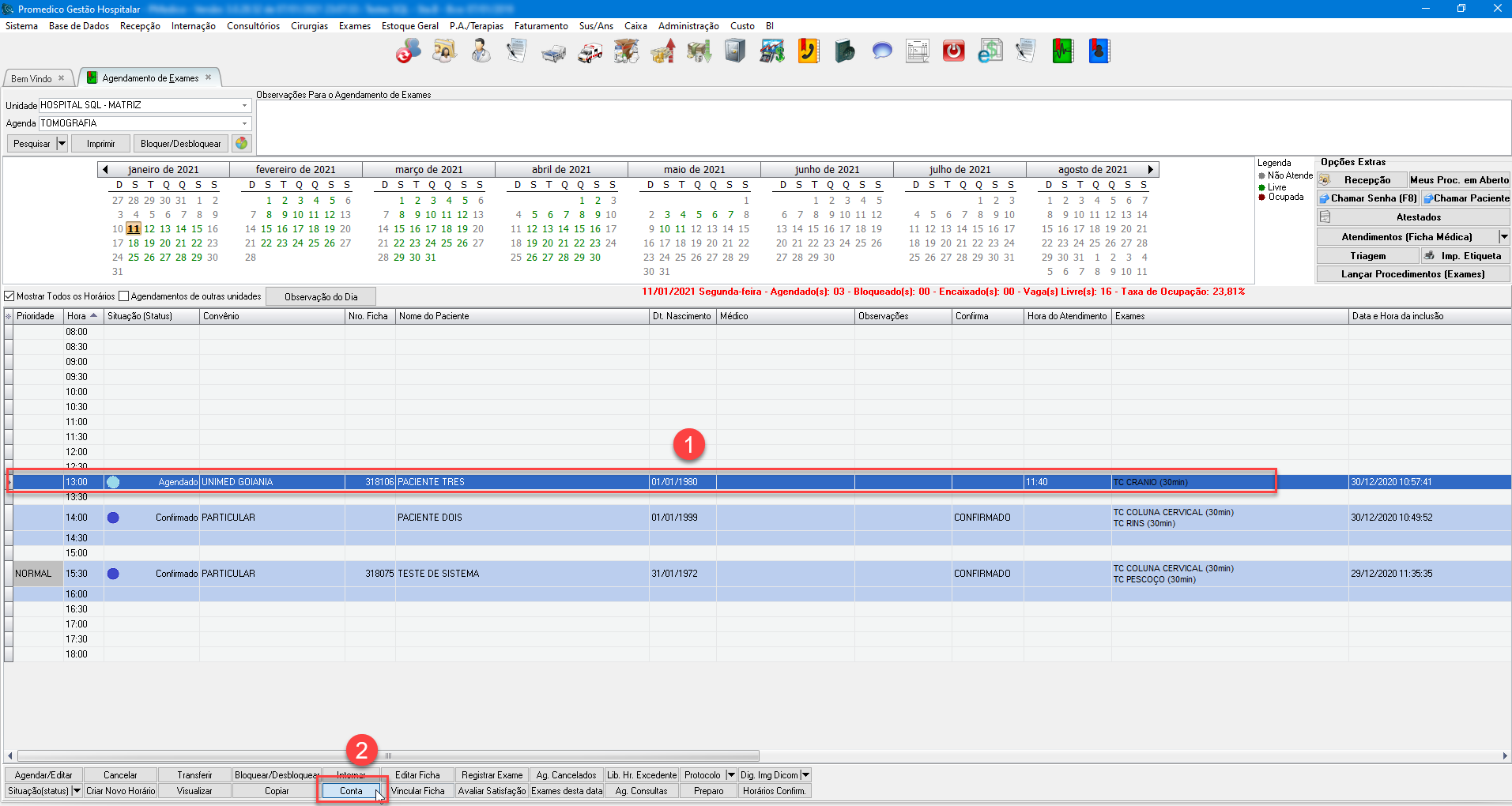Open the doctor icon in the toolbar
Screen dimensions: 1512x806
click(x=480, y=52)
